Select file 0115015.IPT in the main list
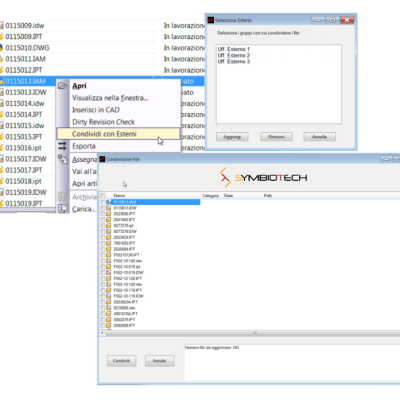 coord(24,137)
